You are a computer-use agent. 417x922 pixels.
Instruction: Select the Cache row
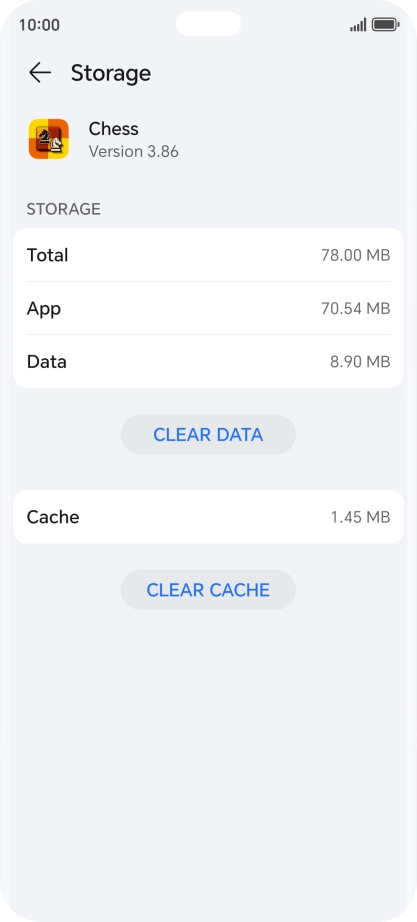[x=208, y=517]
